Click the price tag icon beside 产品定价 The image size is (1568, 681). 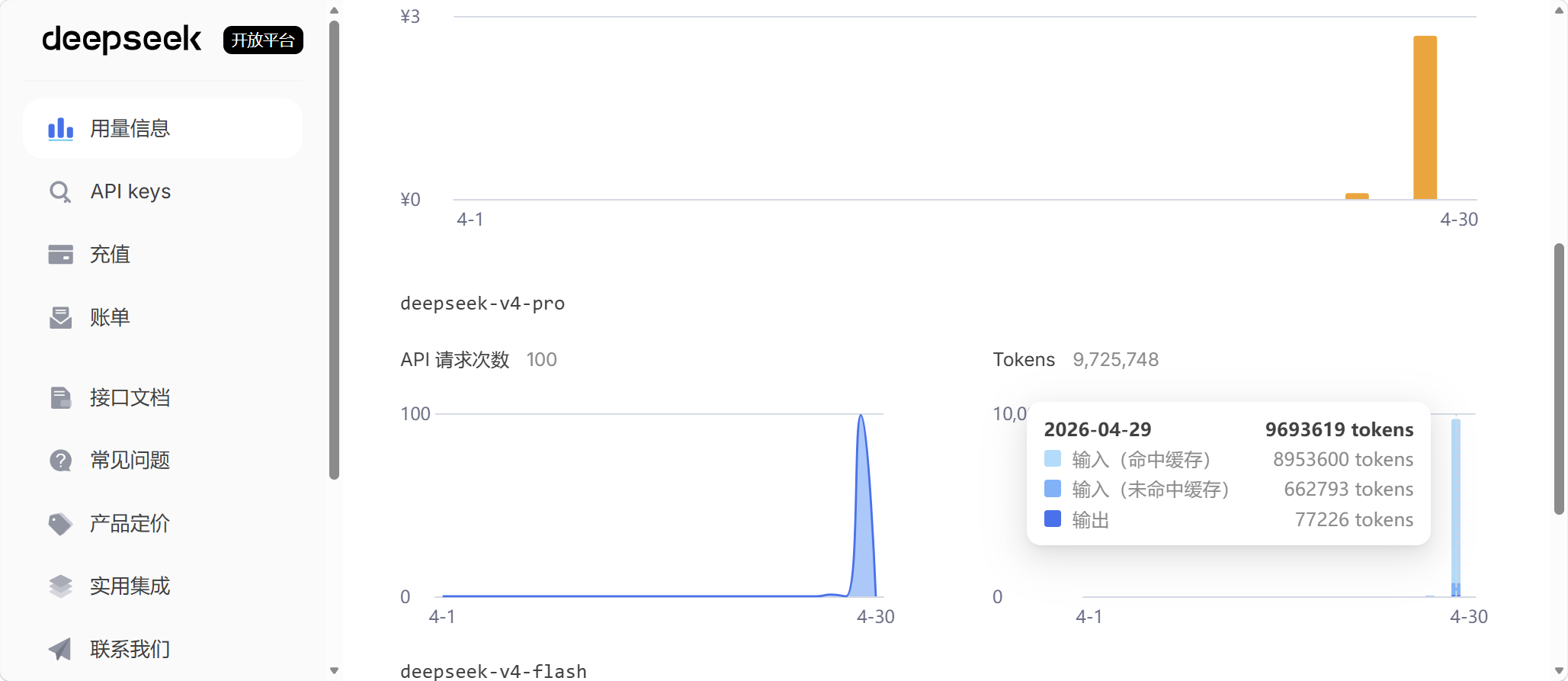click(60, 523)
